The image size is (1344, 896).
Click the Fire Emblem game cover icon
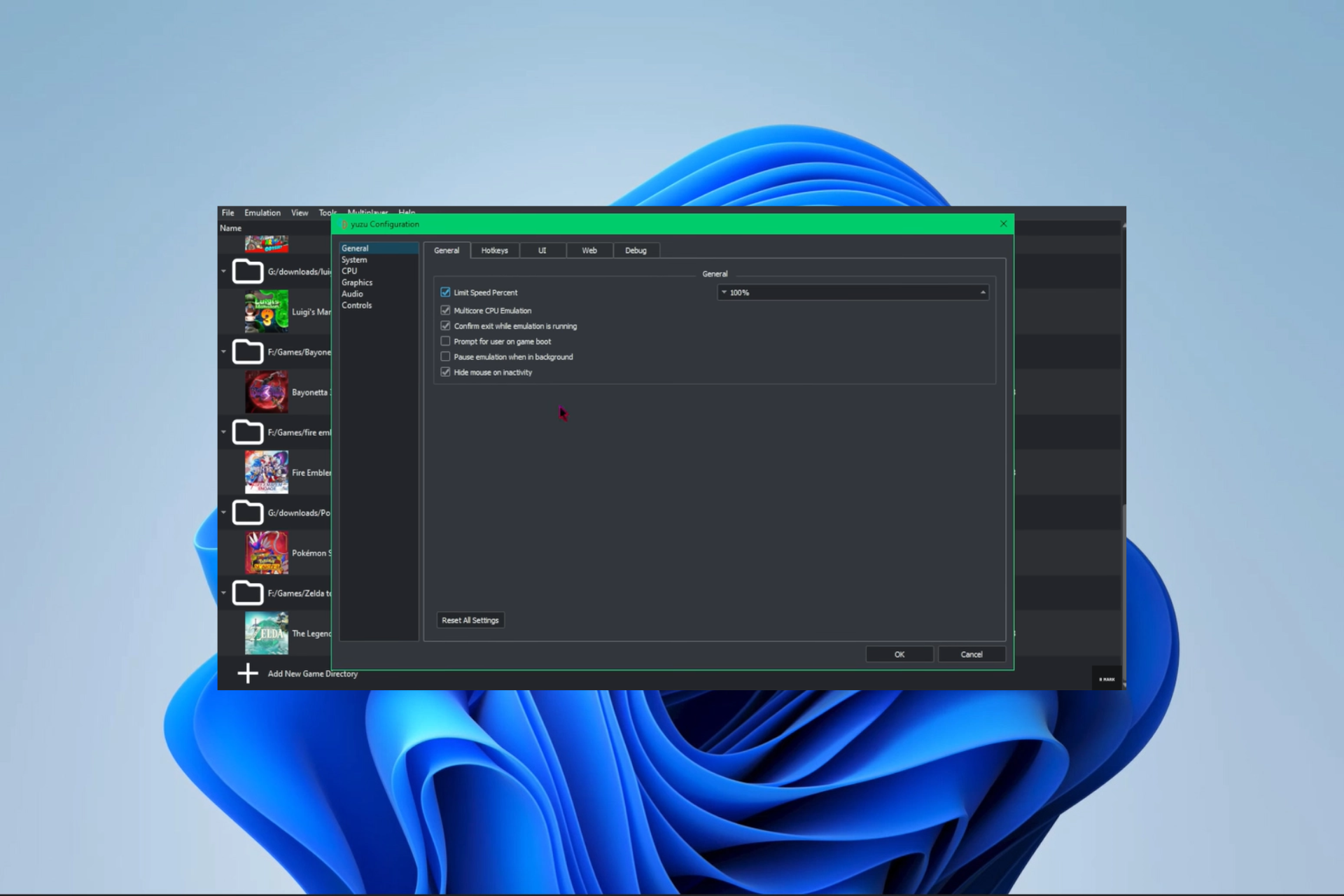pos(266,472)
